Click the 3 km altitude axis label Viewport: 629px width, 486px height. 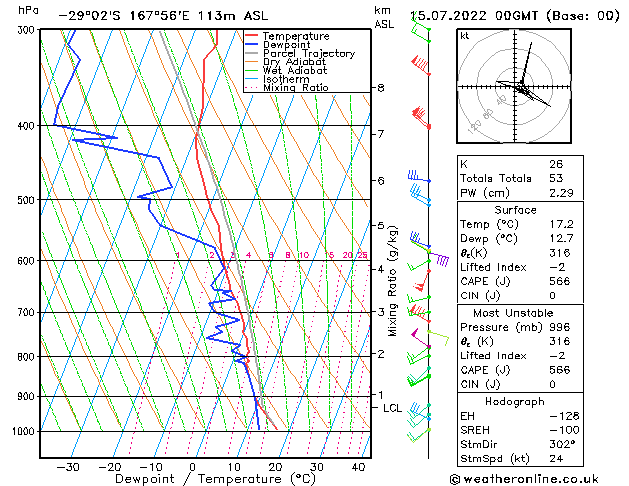pyautogui.click(x=381, y=312)
